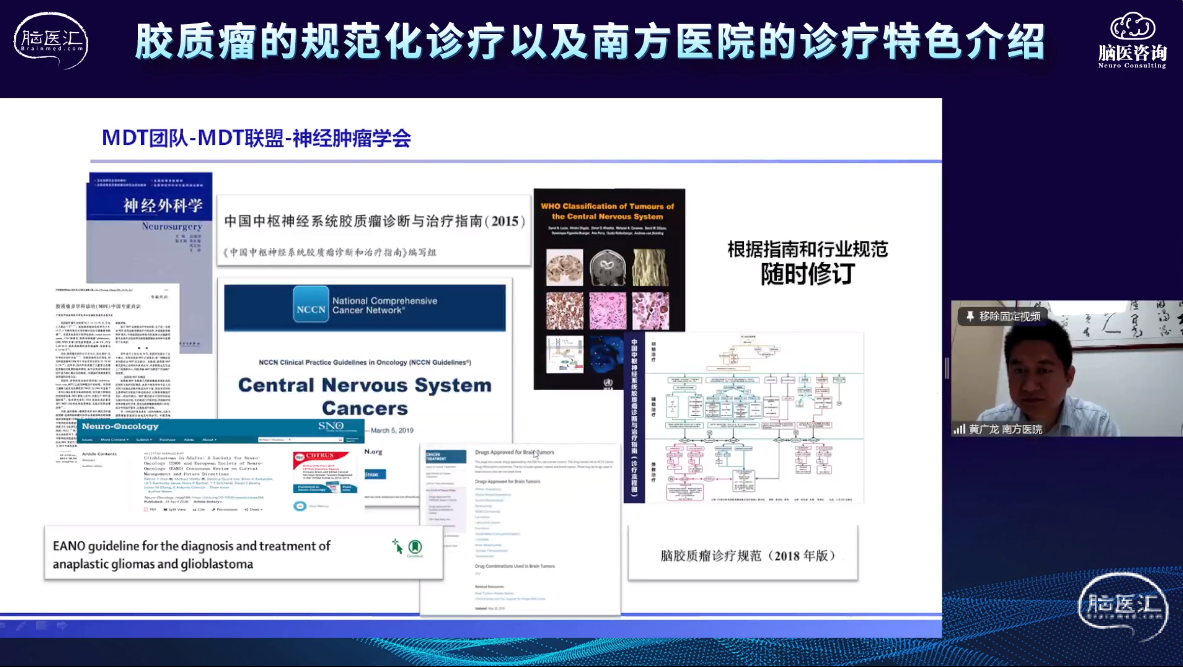The image size is (1183, 667).
Task: Click the bold text 随时修订
Action: 807,273
